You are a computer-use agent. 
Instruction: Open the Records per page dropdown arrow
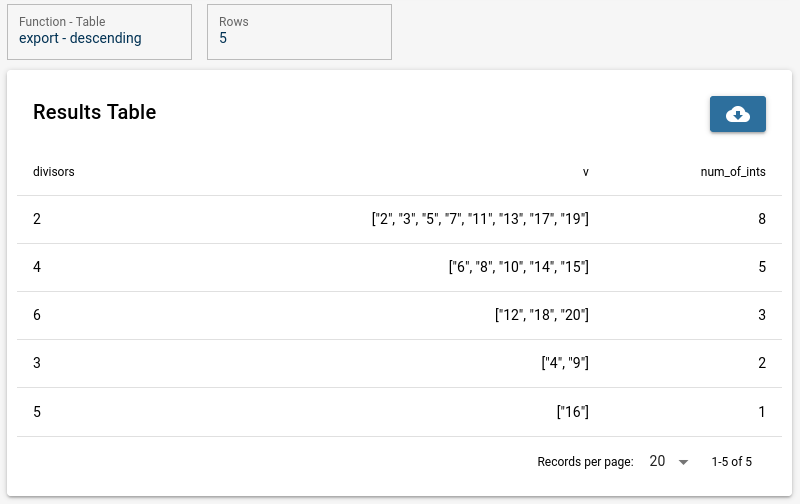tap(683, 462)
